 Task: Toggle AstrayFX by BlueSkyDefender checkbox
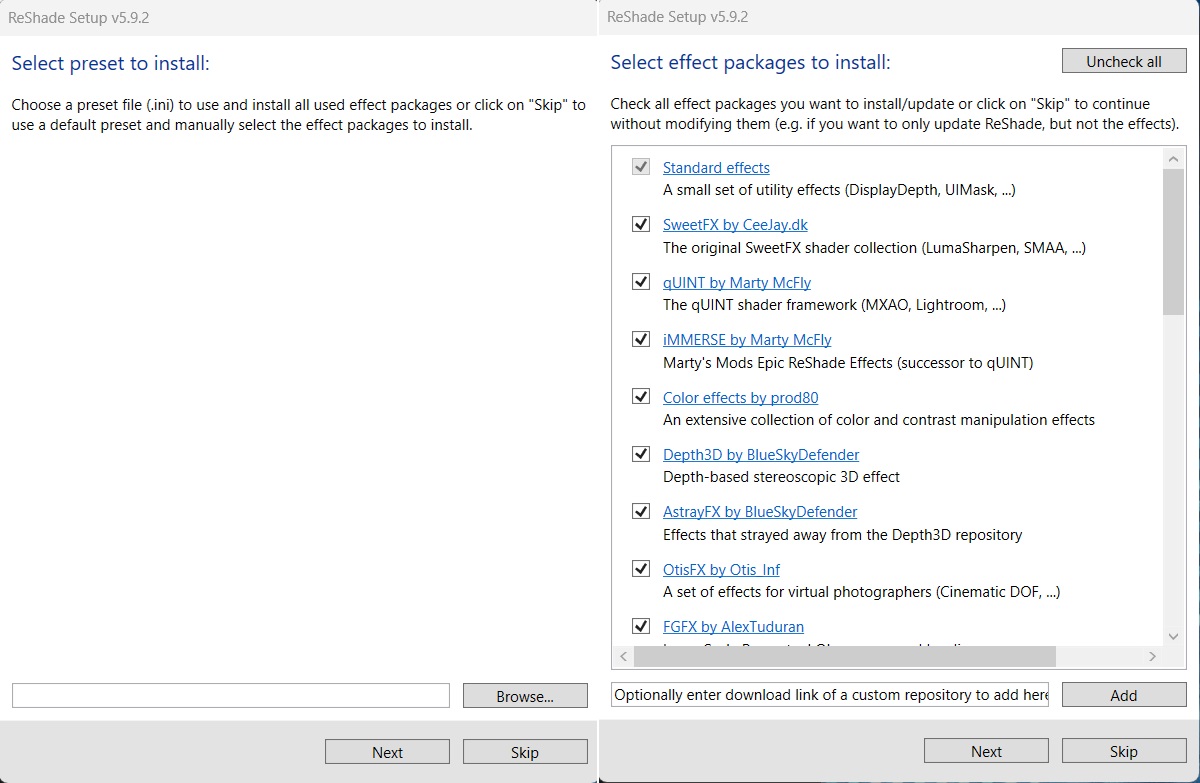[641, 511]
